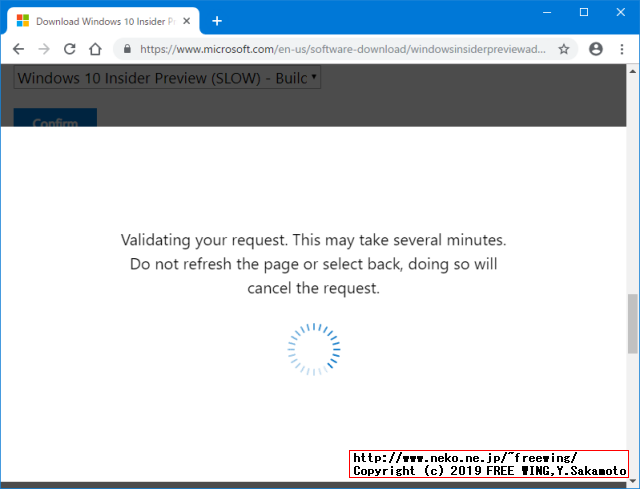Open a new browser tab
The height and width of the screenshot is (489, 640).
click(x=217, y=21)
